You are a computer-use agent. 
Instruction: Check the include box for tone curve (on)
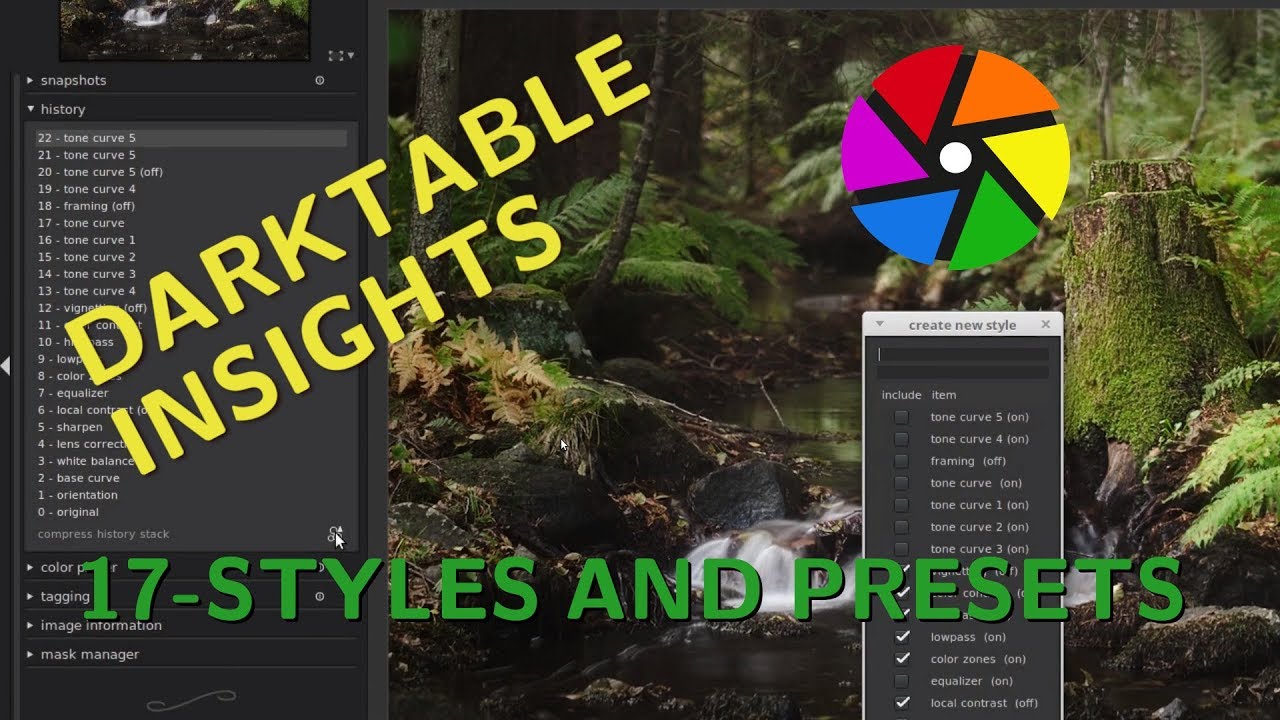[902, 483]
